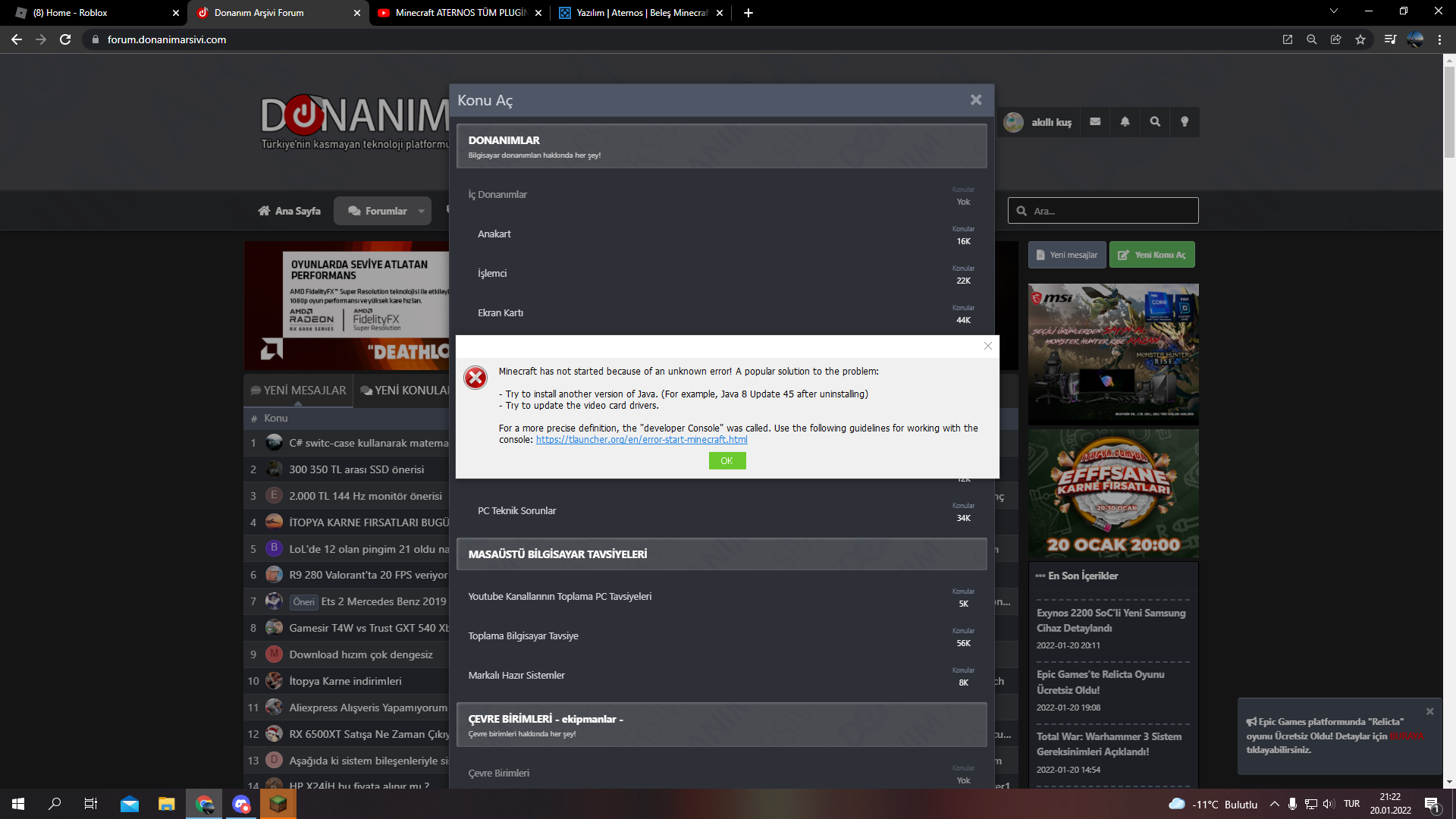Open browser profile avatar
The height and width of the screenshot is (819, 1456).
point(1415,39)
